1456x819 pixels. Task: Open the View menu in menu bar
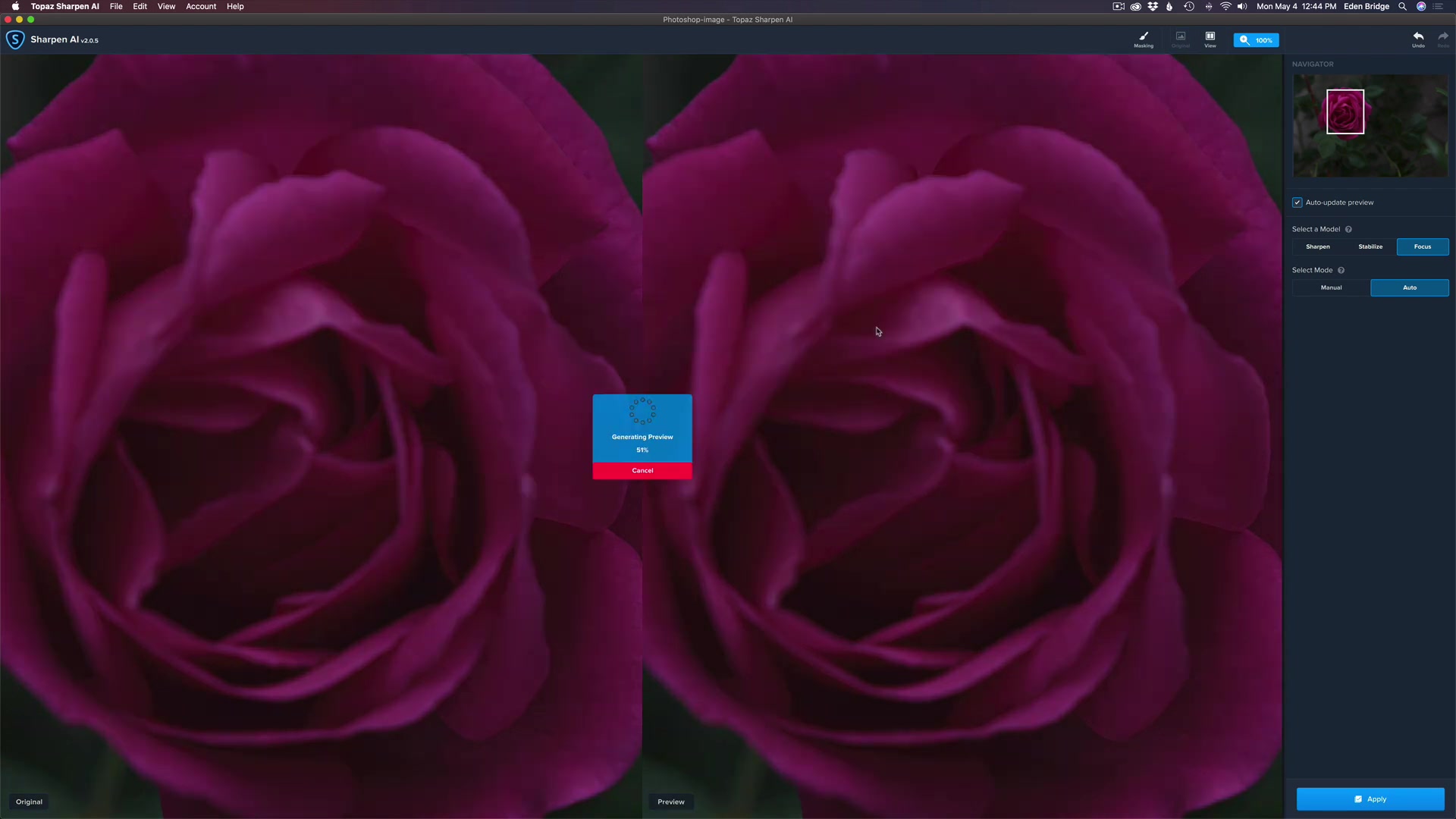(x=166, y=6)
